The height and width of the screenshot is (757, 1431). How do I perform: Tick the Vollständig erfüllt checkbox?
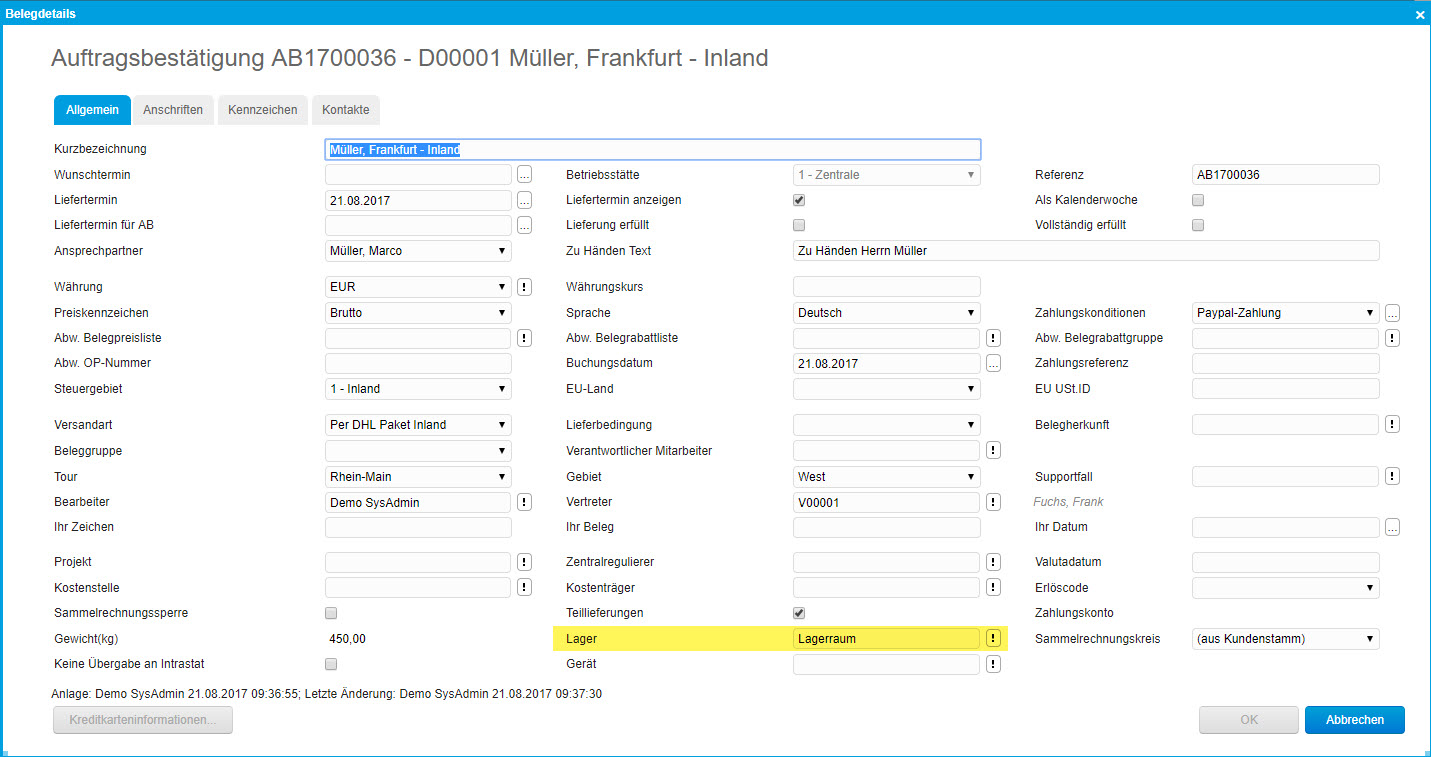1198,225
